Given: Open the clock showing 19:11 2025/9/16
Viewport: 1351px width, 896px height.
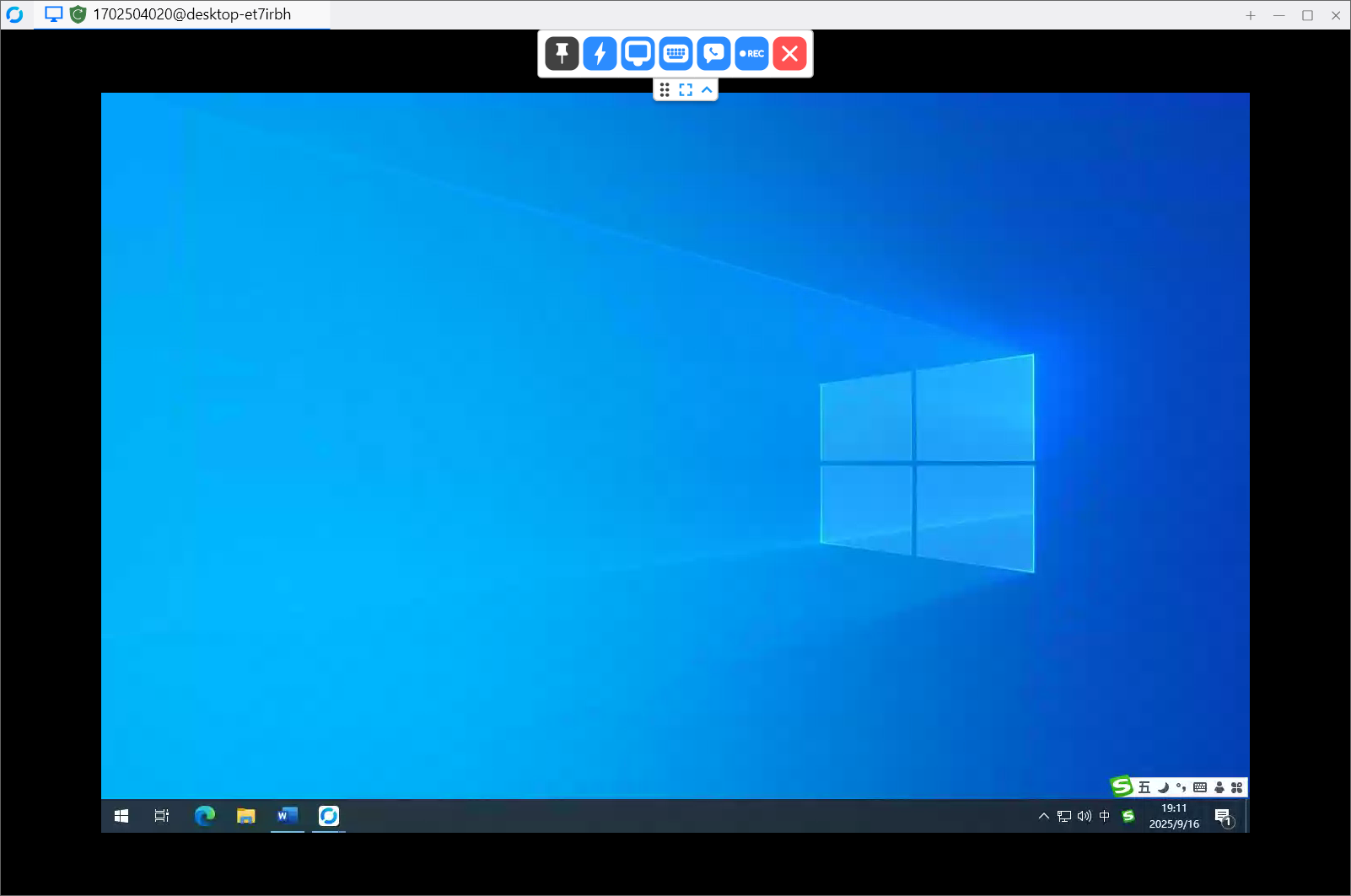Looking at the screenshot, I should [x=1174, y=816].
